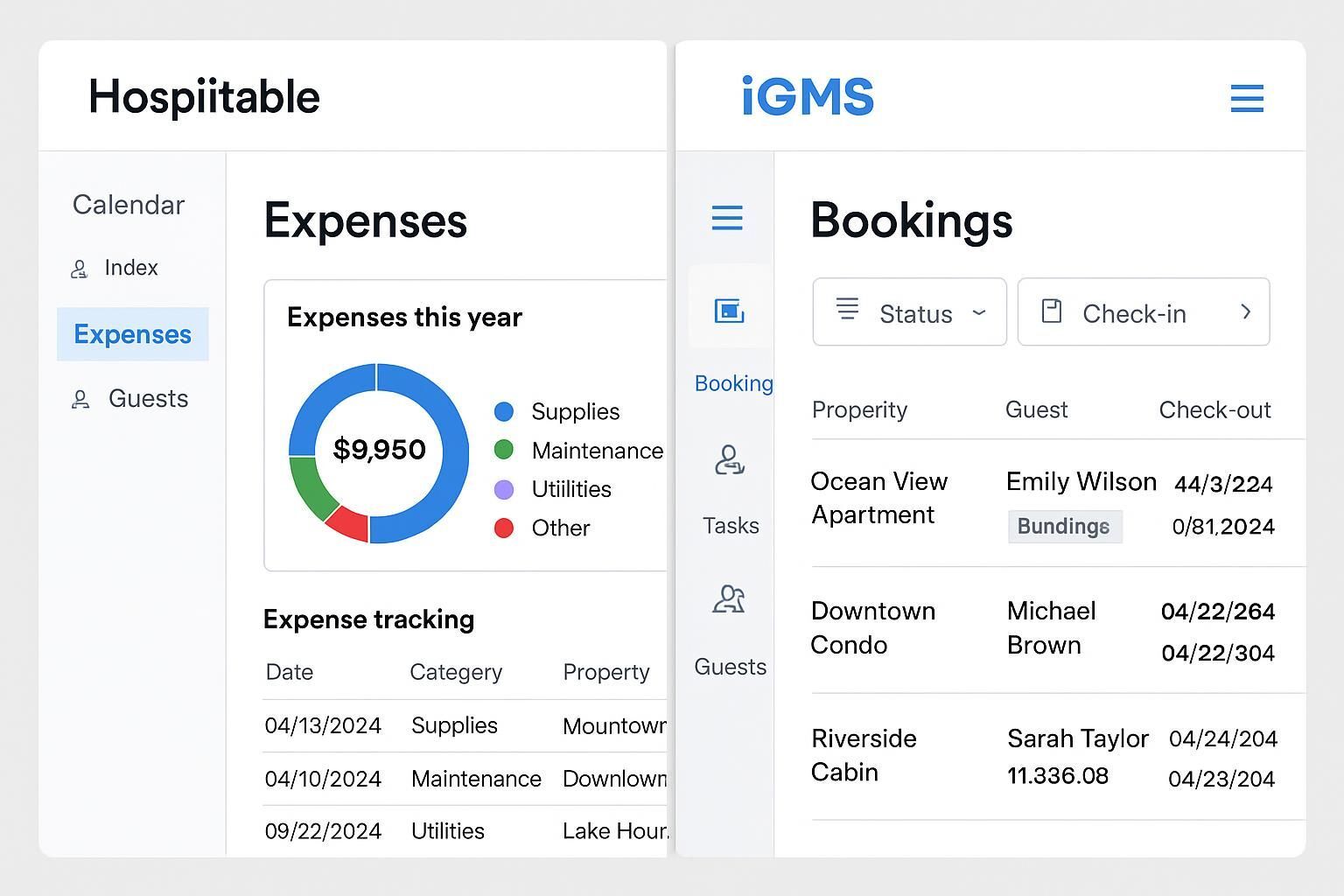The width and height of the screenshot is (1344, 896).
Task: Select Expenses in Hospitable sidebar
Action: tap(133, 334)
